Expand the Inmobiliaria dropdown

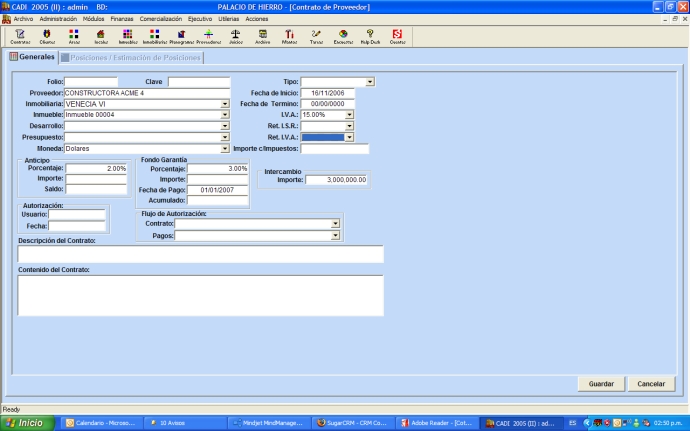(x=225, y=104)
